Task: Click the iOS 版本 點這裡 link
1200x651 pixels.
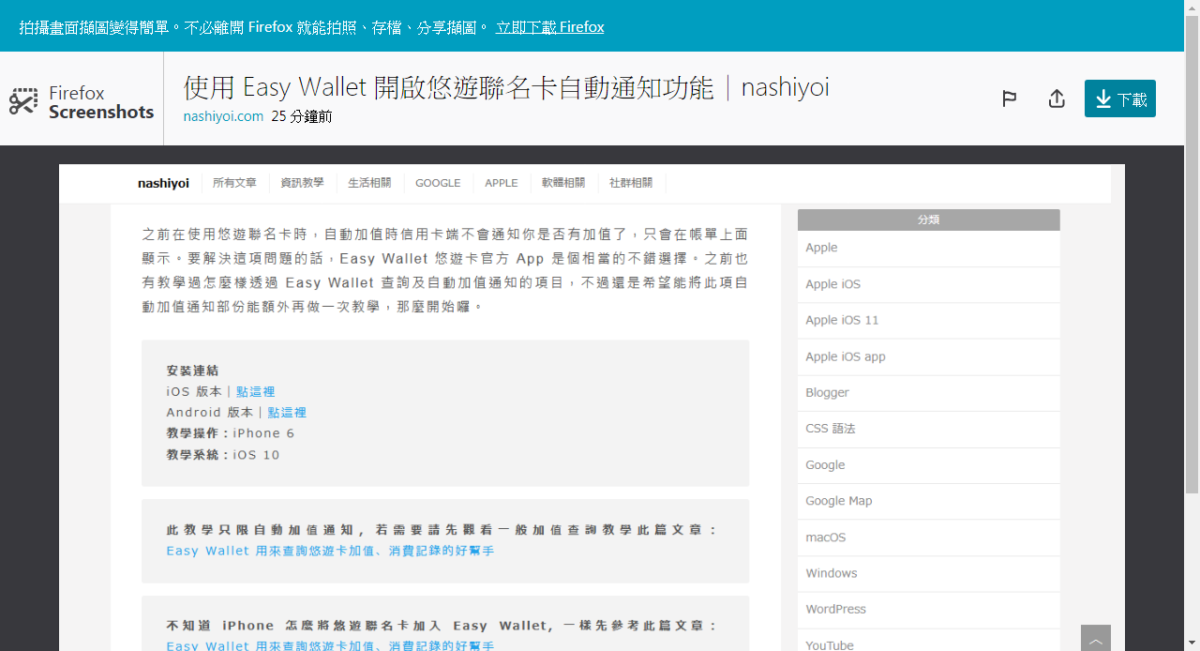Action: click(x=255, y=392)
